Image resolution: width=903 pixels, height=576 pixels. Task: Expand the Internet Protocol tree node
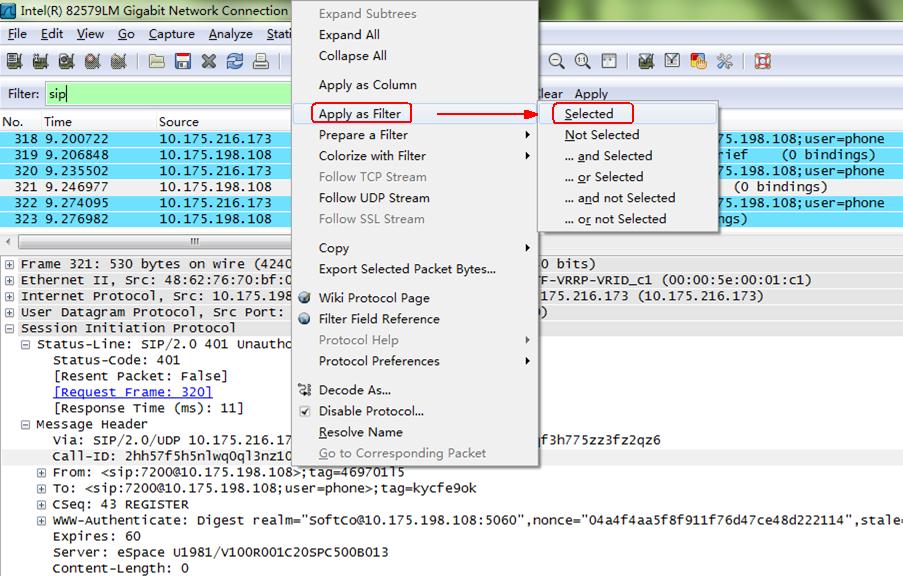coord(9,297)
